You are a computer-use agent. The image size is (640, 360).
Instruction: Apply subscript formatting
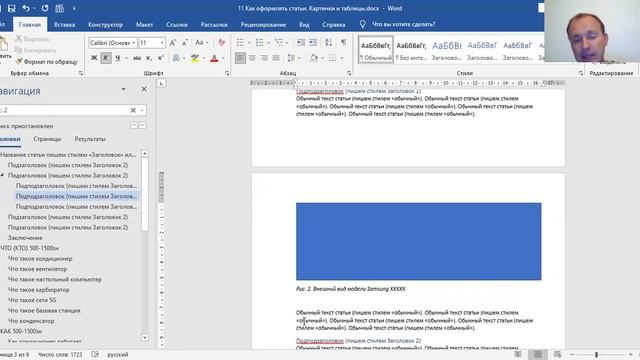(149, 58)
